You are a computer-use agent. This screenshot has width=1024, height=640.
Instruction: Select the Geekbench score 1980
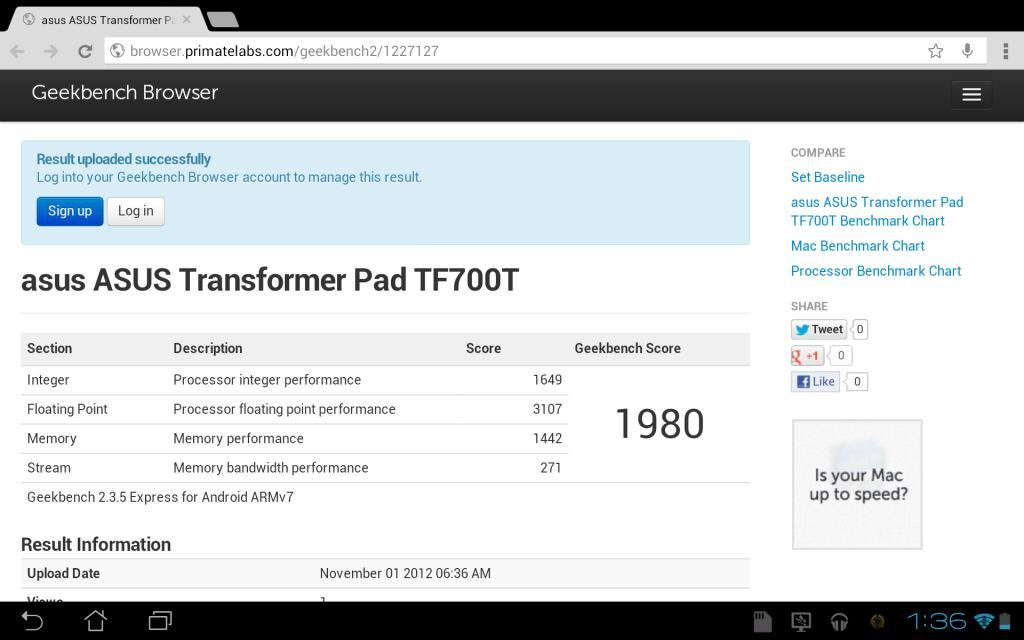click(x=660, y=424)
